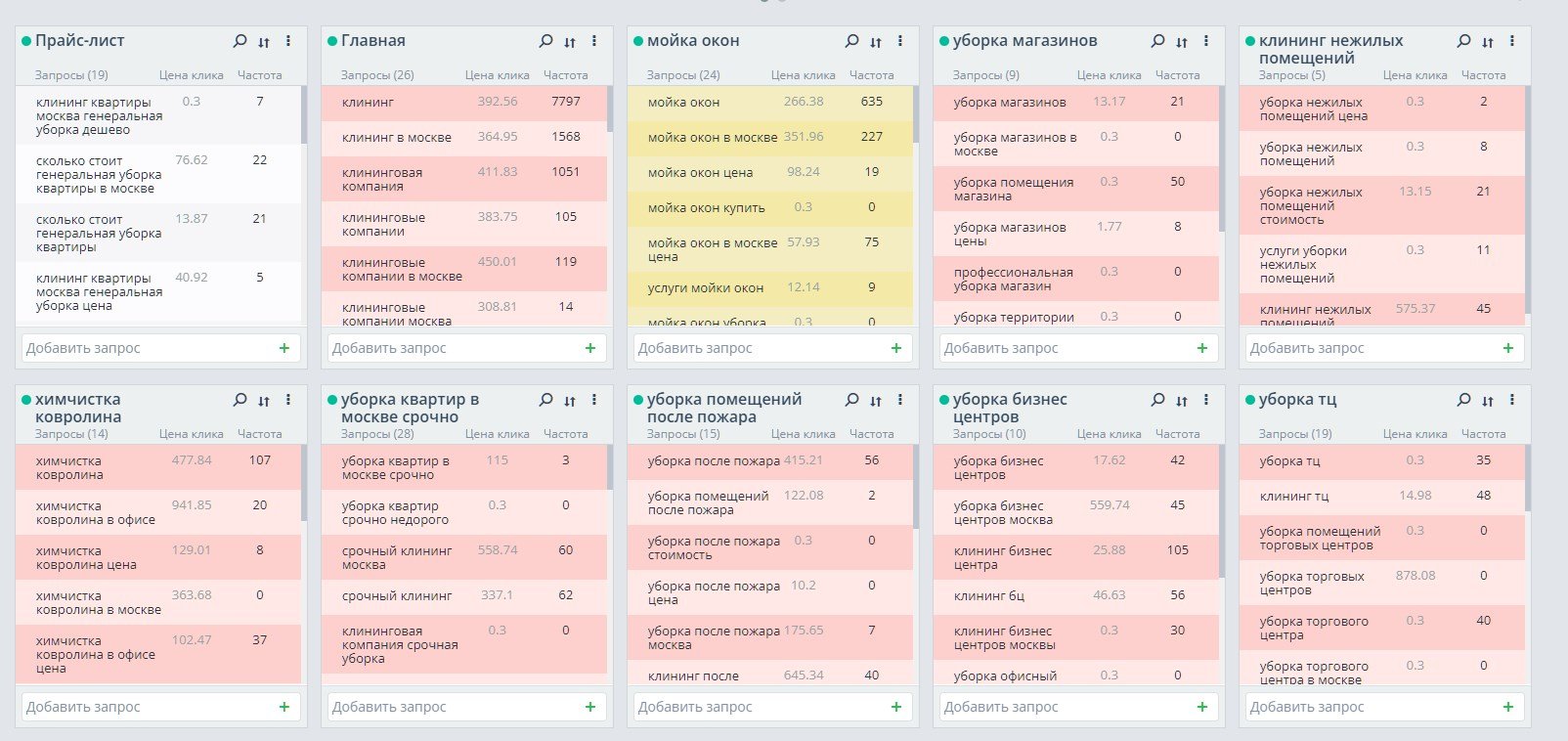Screen dimensions: 1568x741
Task: Click Добавить запрос field in химчистка ковролина
Action: pos(147,707)
